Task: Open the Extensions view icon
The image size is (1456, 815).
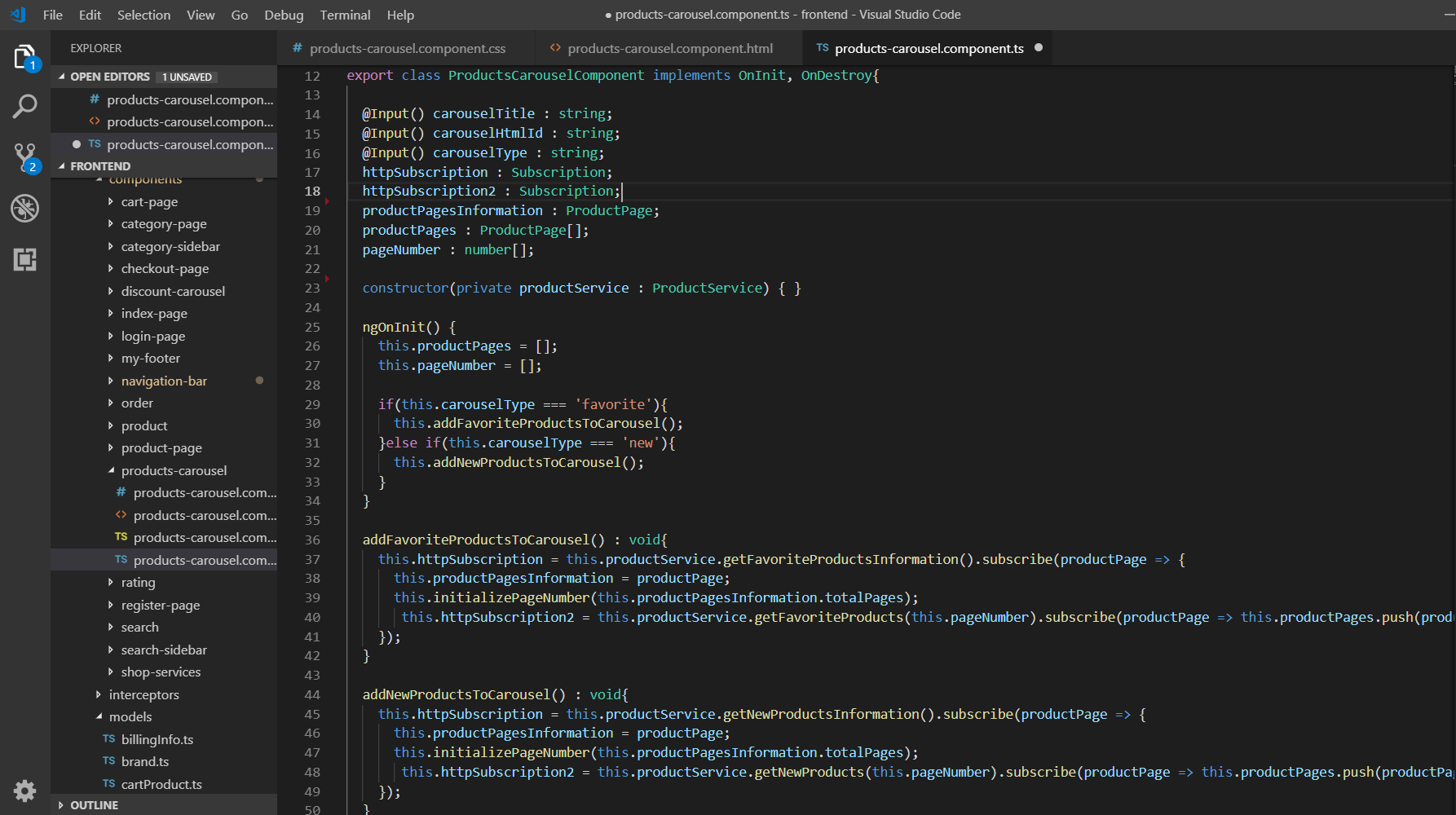Action: (25, 260)
